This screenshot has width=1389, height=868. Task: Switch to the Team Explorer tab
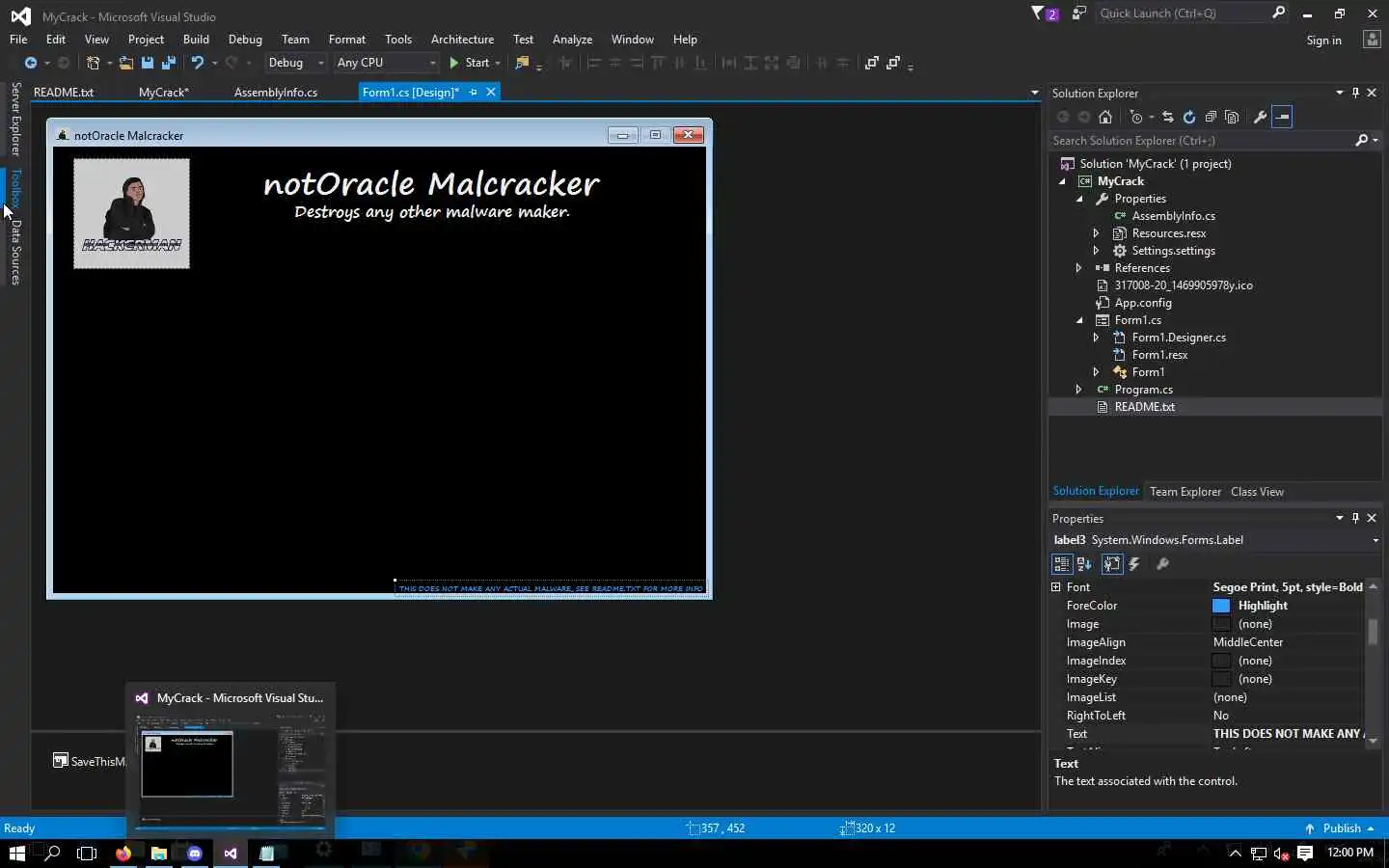(x=1185, y=492)
